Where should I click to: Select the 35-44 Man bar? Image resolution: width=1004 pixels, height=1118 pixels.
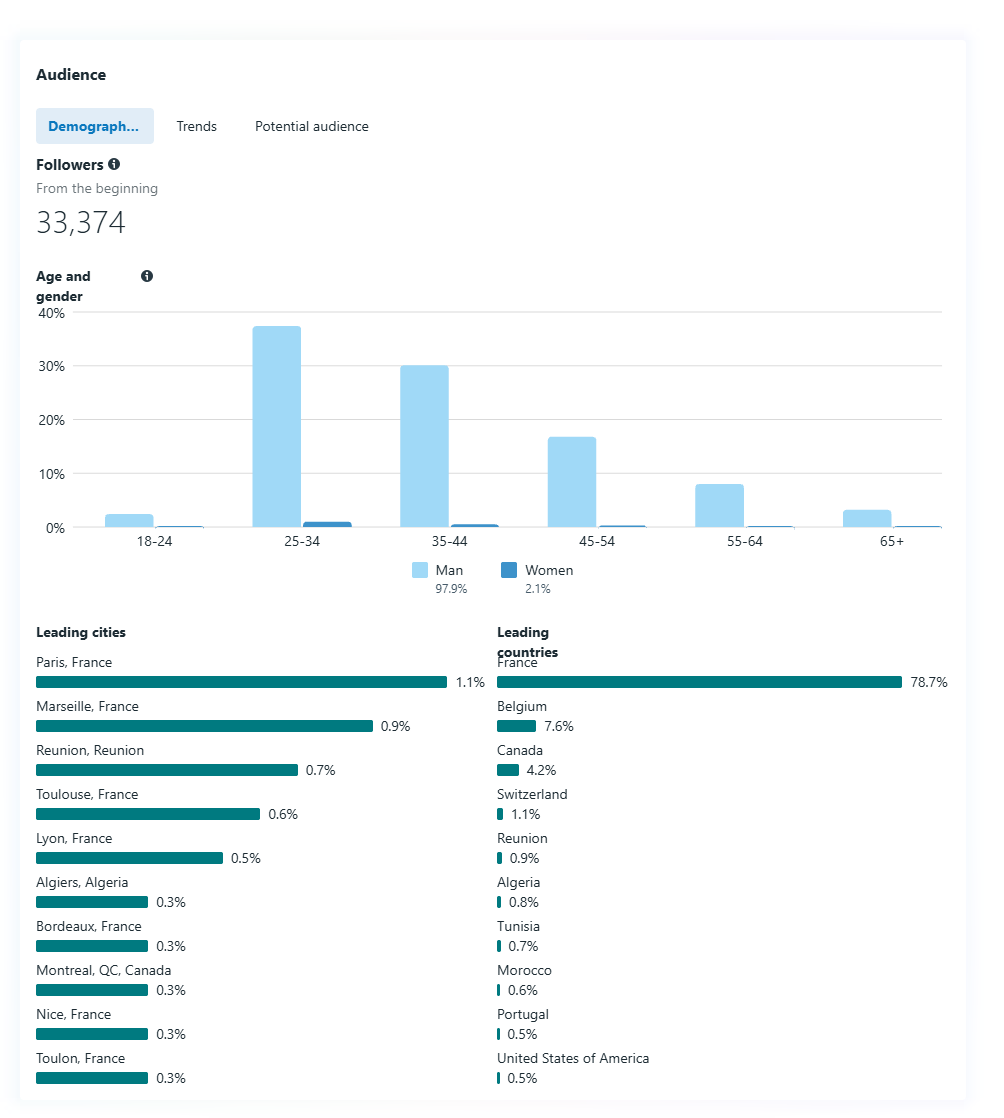(424, 446)
